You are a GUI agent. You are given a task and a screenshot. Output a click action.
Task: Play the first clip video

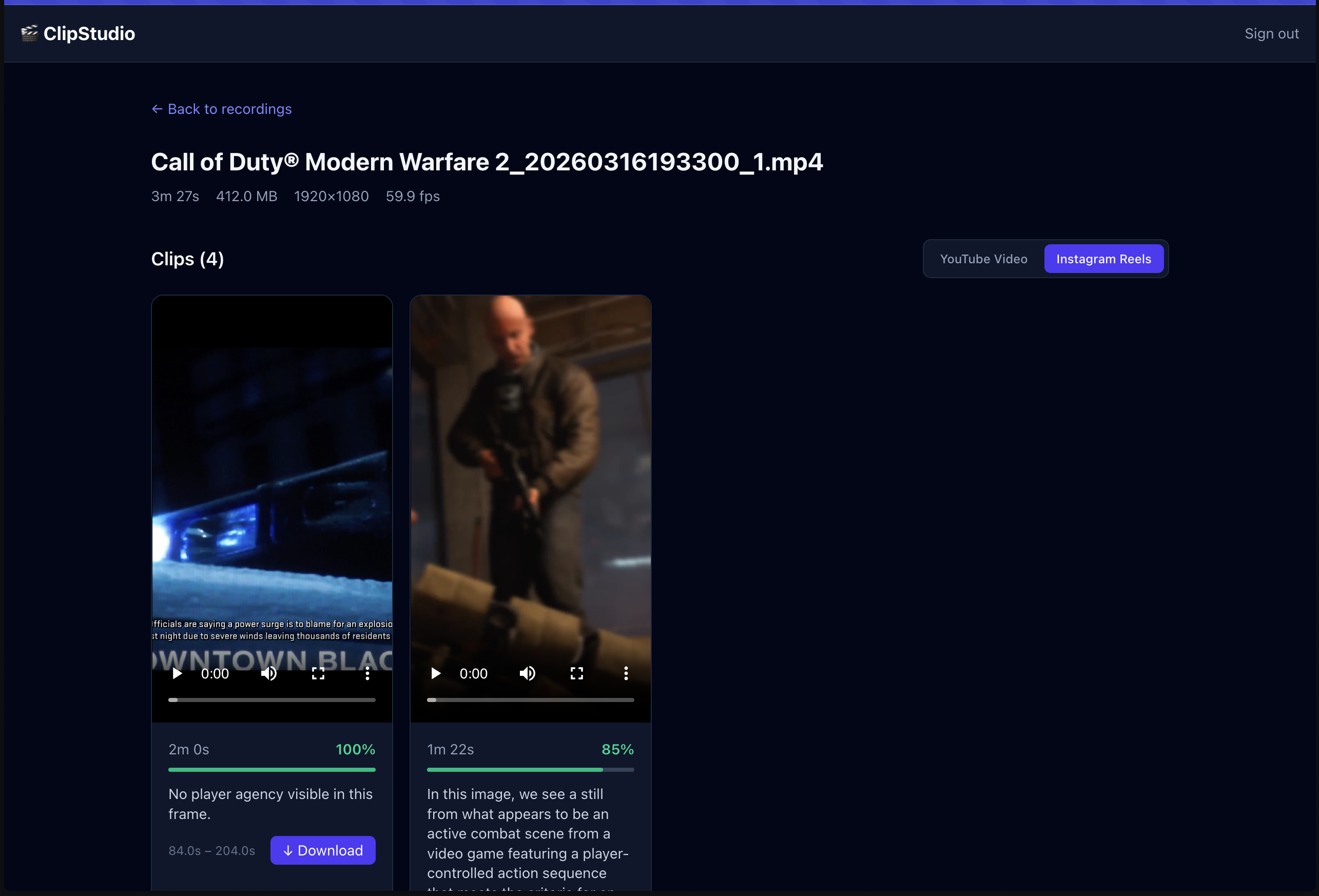click(x=177, y=674)
